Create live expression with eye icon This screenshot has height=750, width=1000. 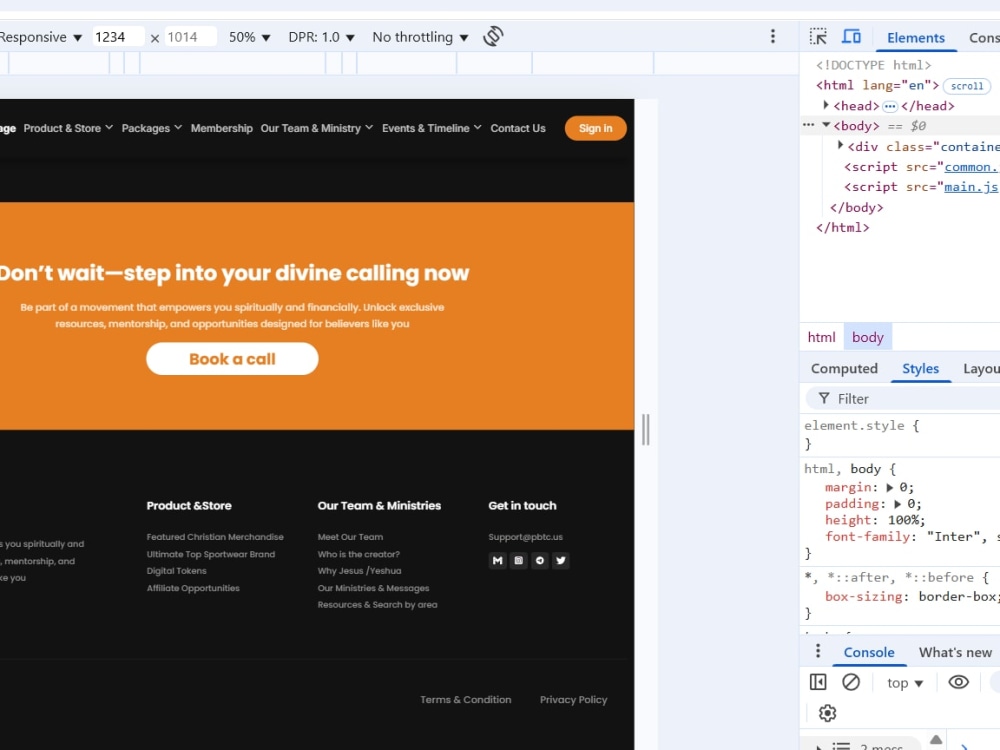(x=958, y=682)
